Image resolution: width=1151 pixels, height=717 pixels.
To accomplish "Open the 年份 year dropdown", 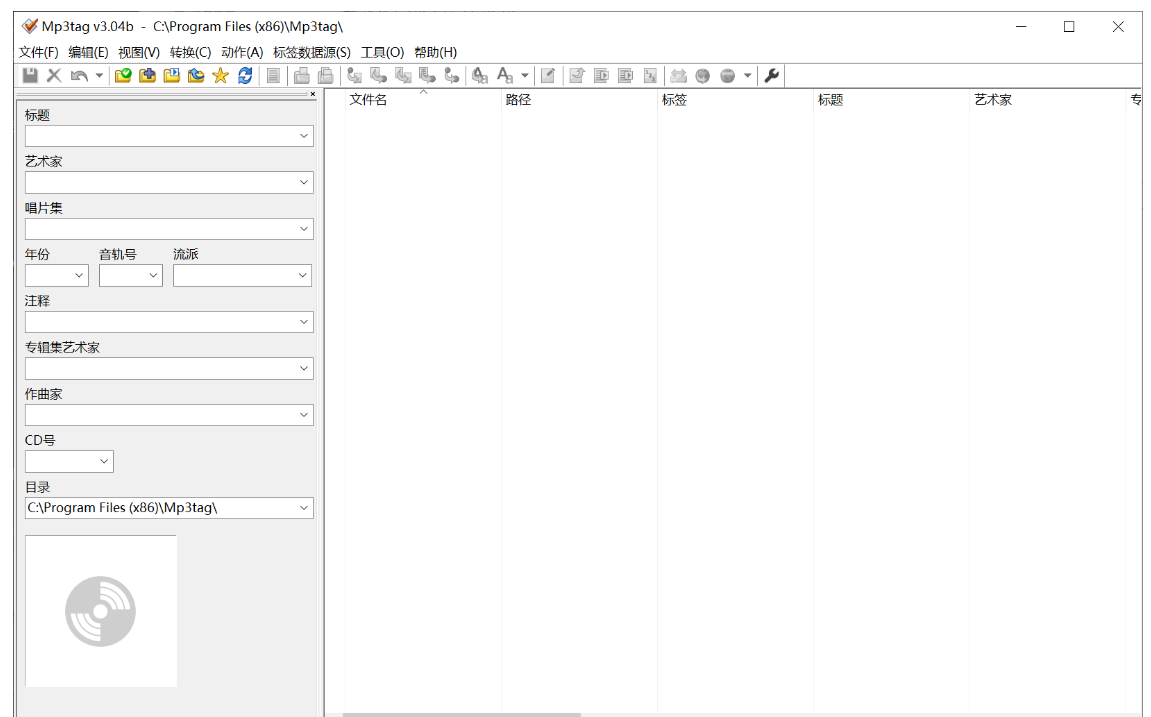I will (x=79, y=276).
